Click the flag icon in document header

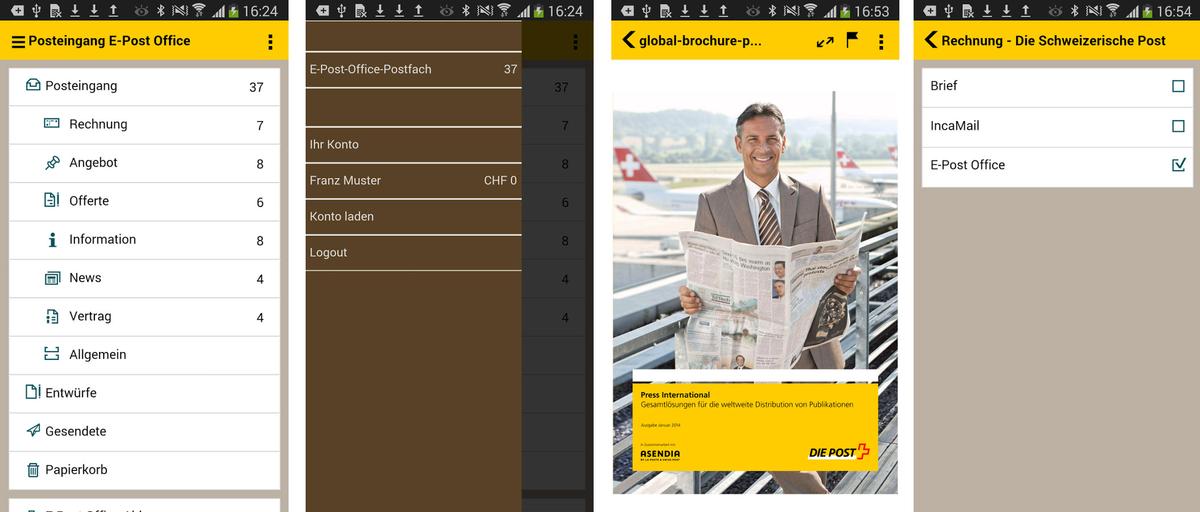852,41
